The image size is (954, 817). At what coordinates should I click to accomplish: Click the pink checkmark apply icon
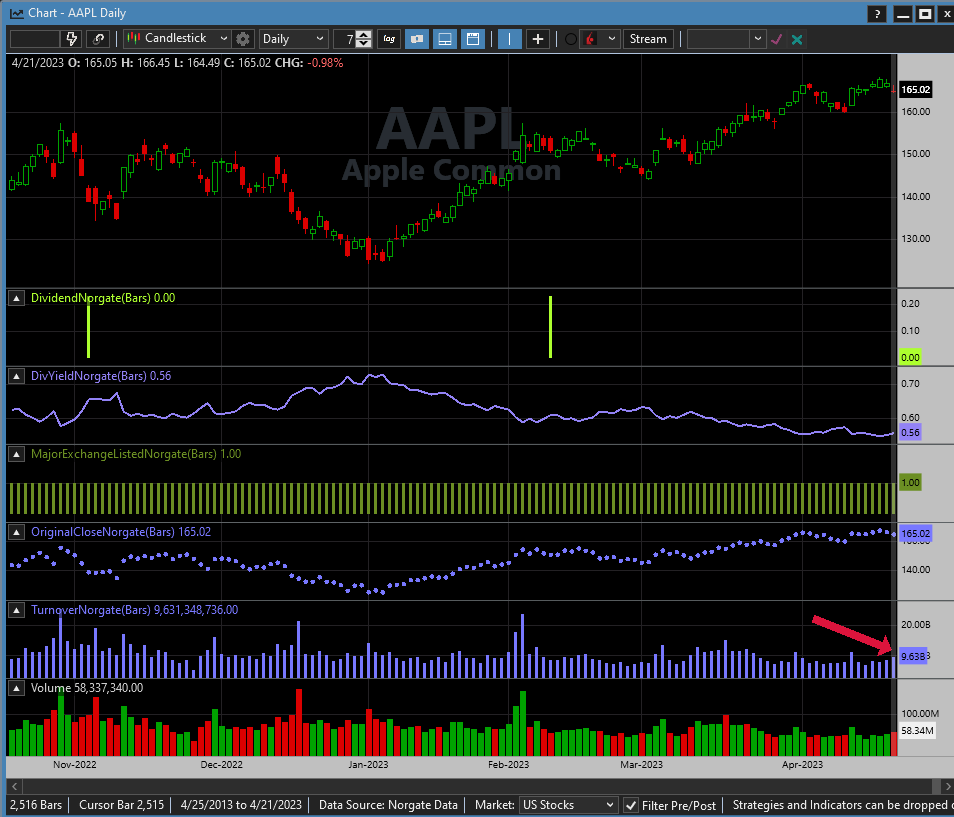776,39
